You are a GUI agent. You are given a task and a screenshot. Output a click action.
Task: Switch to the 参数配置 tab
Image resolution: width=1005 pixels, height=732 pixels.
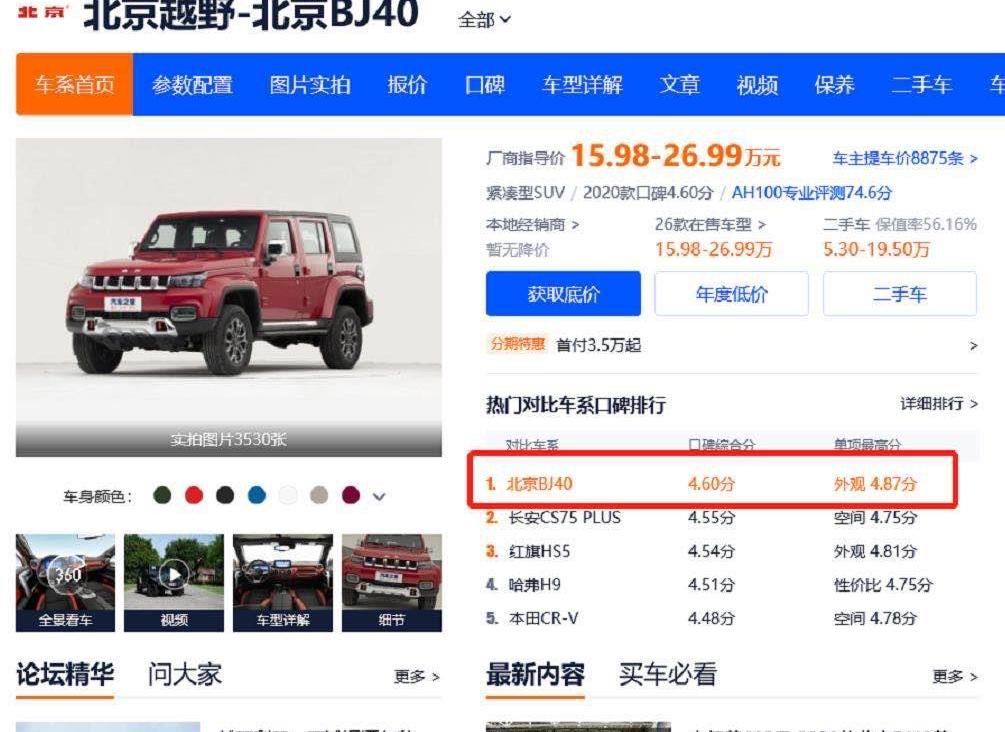tap(192, 85)
